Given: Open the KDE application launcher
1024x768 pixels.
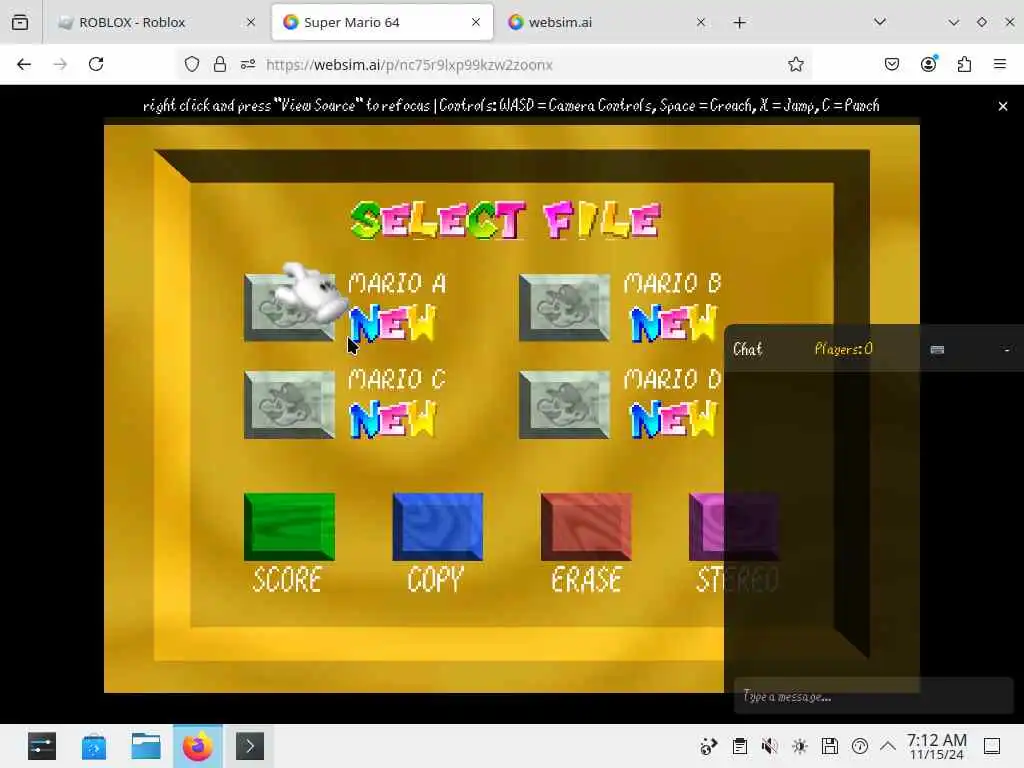Looking at the screenshot, I should tap(42, 746).
